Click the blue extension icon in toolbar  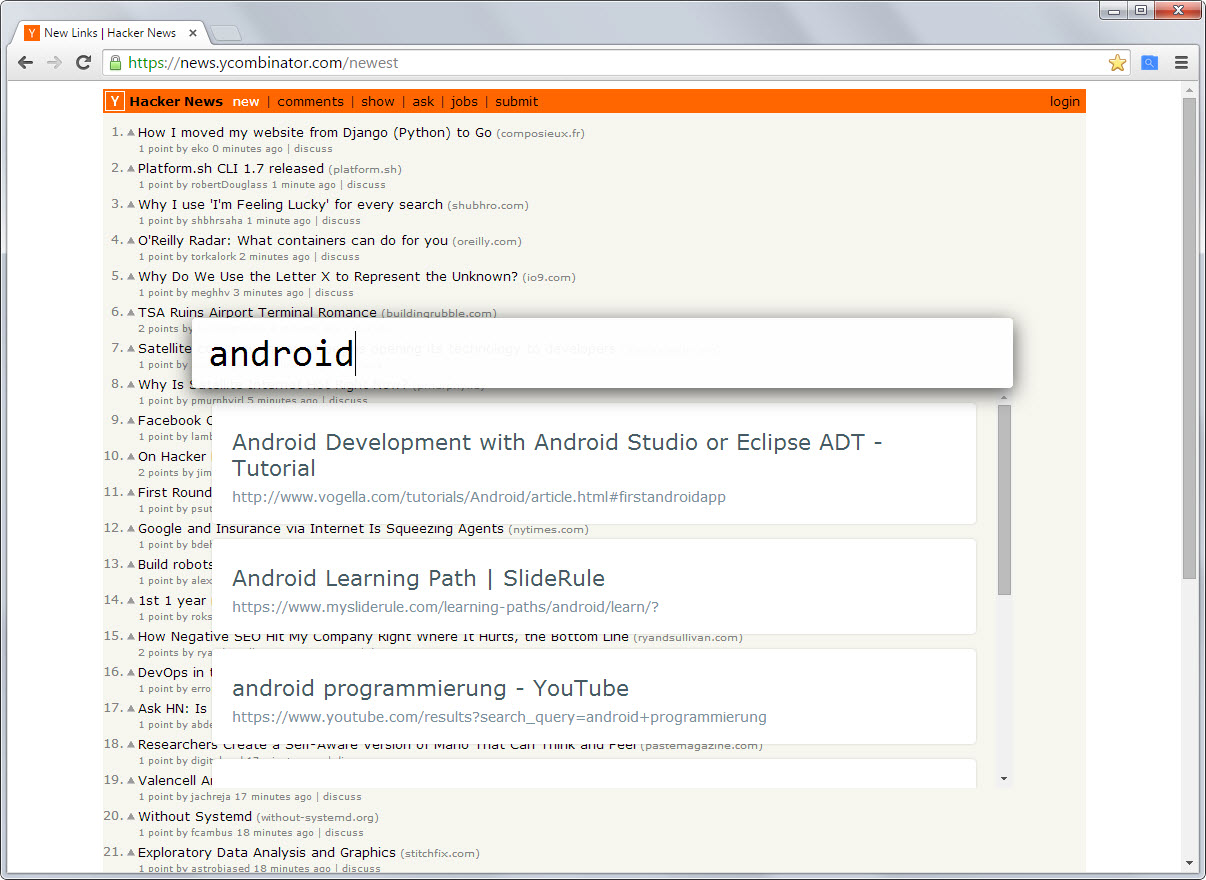pyautogui.click(x=1150, y=62)
